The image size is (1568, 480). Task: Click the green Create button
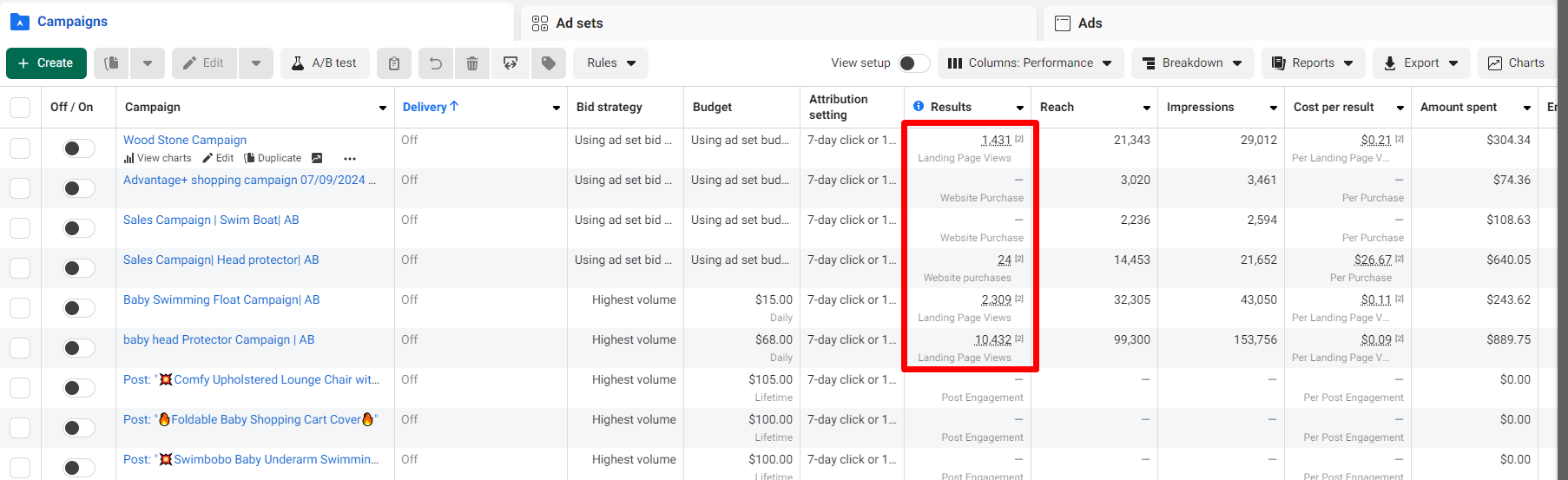[46, 63]
